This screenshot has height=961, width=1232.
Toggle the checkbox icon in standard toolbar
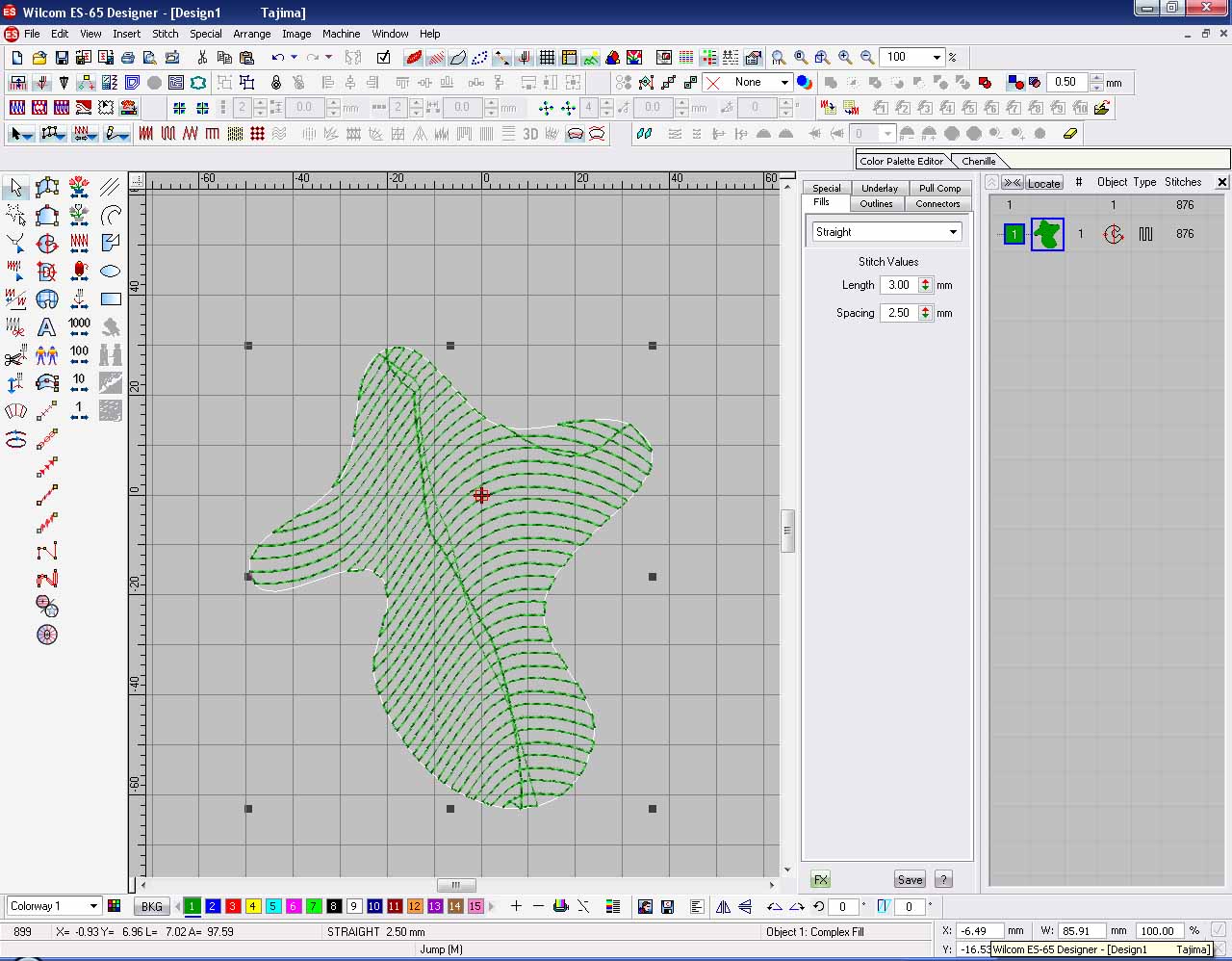[x=383, y=58]
